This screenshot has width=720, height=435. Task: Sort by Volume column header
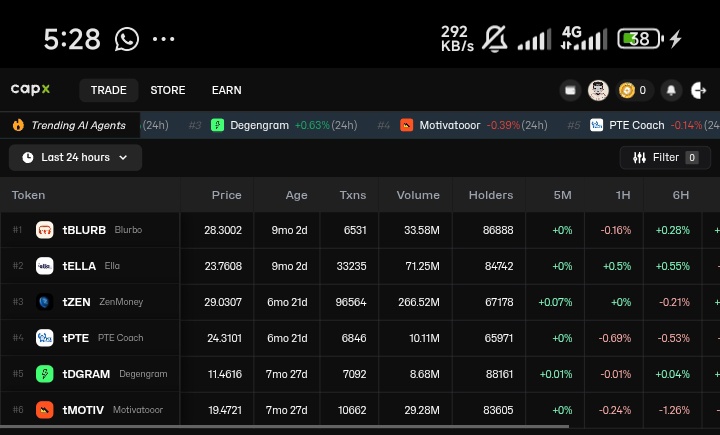click(418, 195)
